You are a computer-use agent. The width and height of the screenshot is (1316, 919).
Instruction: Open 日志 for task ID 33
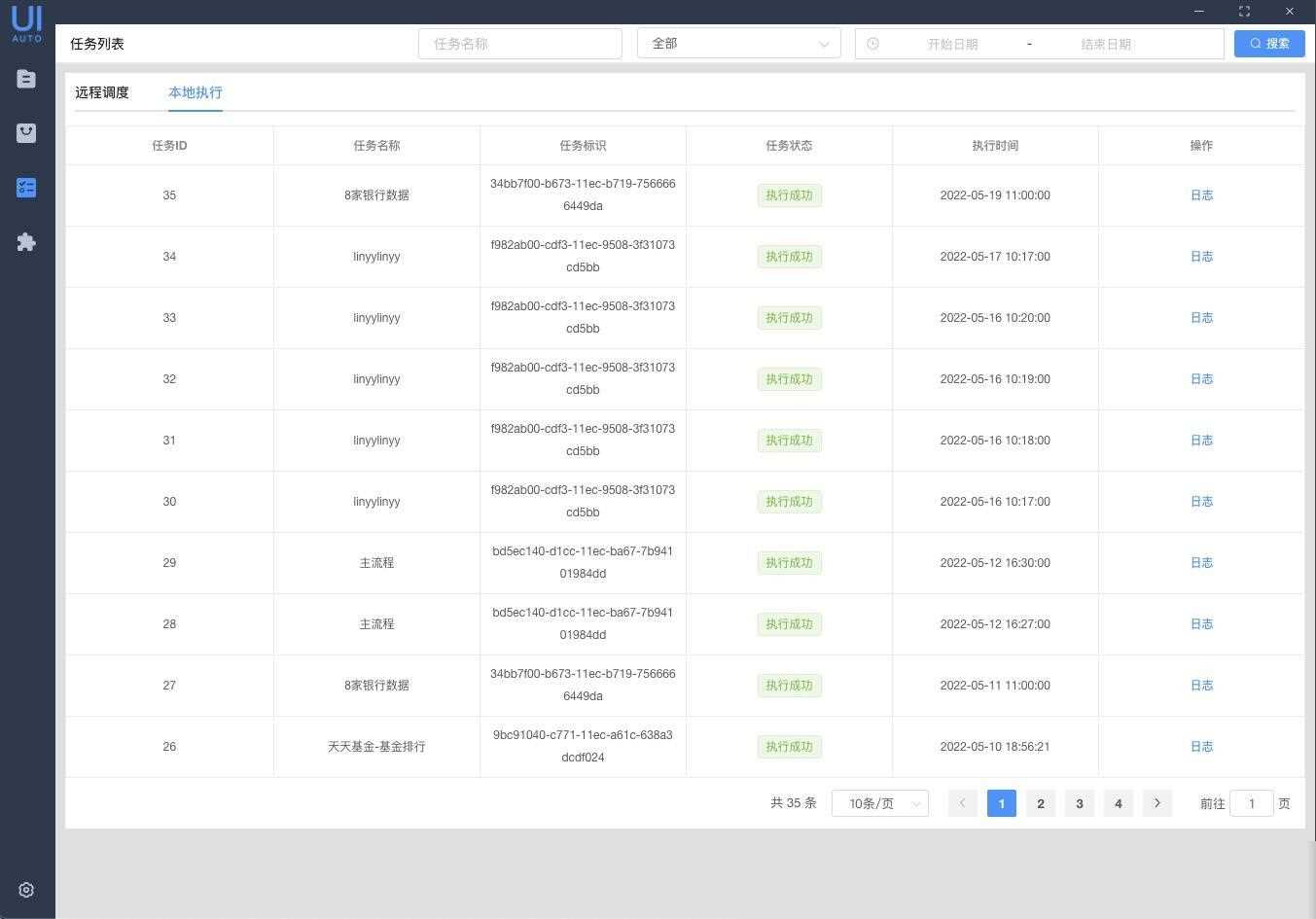[1201, 318]
